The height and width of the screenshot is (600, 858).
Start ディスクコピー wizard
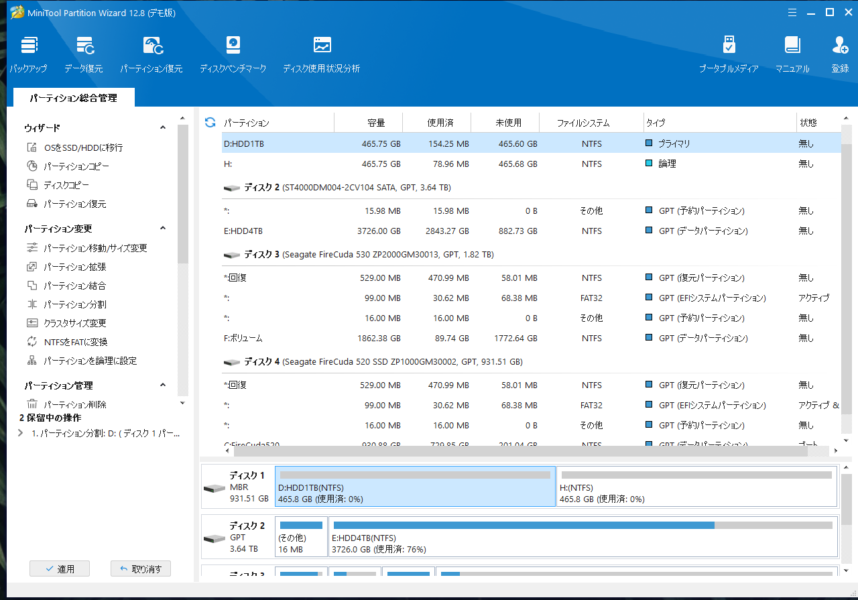pos(57,185)
